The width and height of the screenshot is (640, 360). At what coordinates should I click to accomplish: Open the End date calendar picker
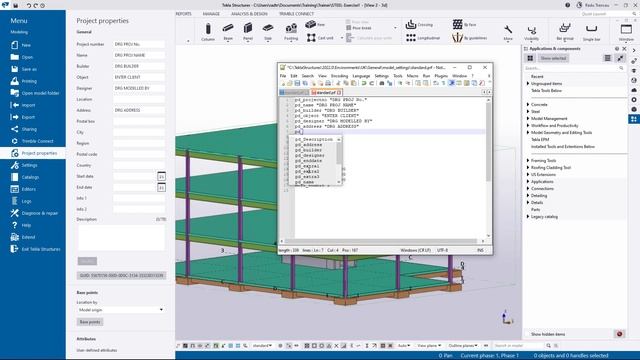pyautogui.click(x=161, y=187)
